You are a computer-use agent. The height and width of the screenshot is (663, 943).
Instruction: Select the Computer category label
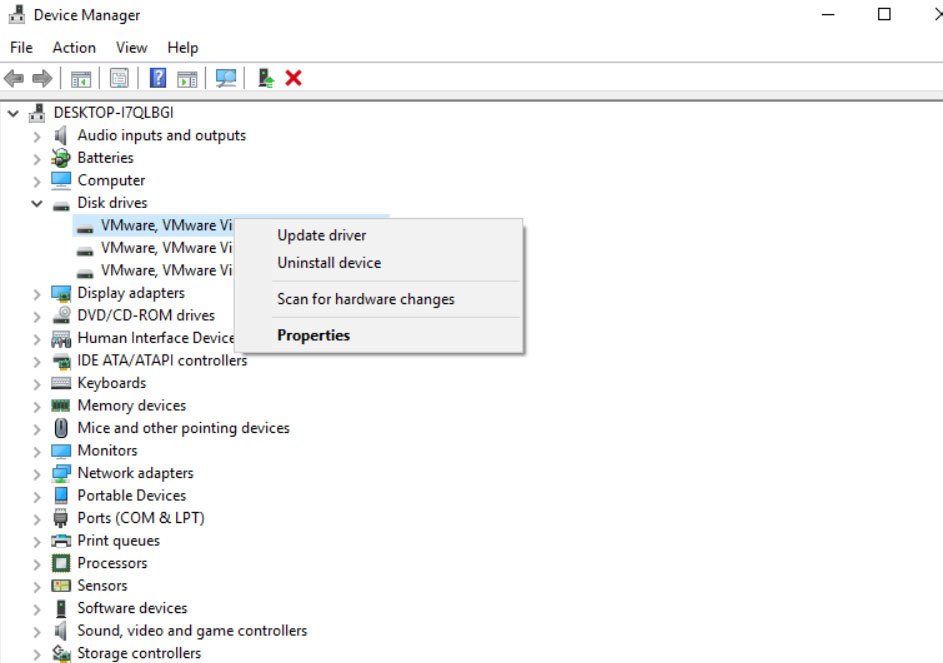[111, 180]
